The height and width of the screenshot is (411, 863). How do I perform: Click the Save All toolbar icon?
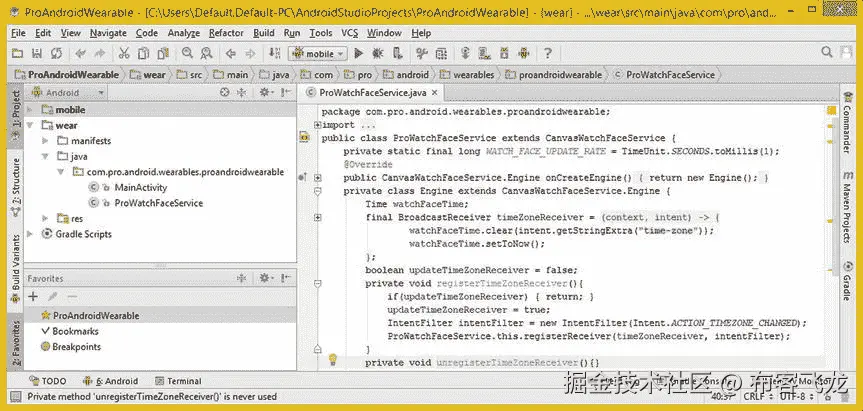coord(37,53)
